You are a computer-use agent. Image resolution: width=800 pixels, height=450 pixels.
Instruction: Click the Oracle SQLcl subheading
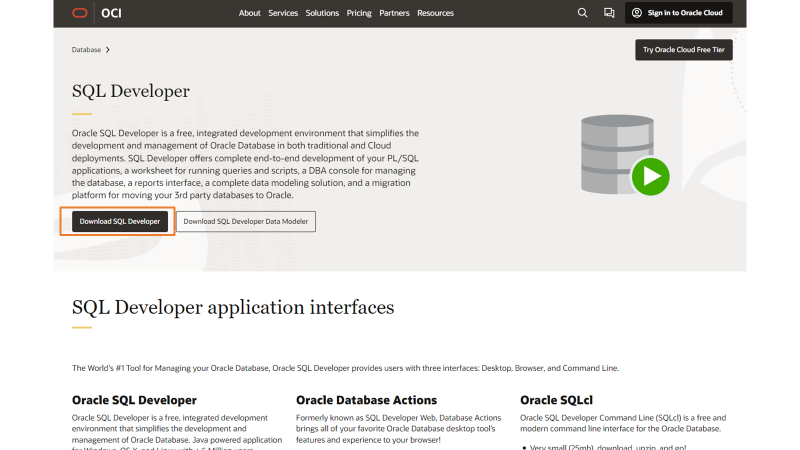pos(556,400)
